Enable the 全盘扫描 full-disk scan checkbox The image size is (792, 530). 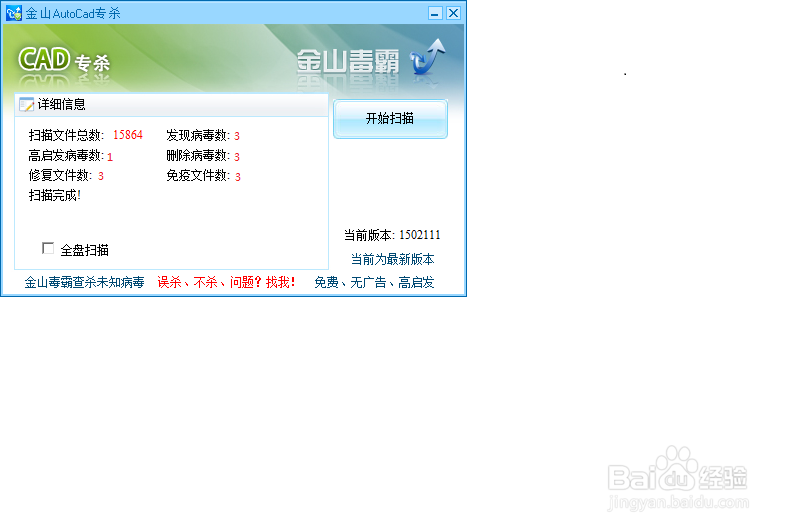click(x=48, y=249)
